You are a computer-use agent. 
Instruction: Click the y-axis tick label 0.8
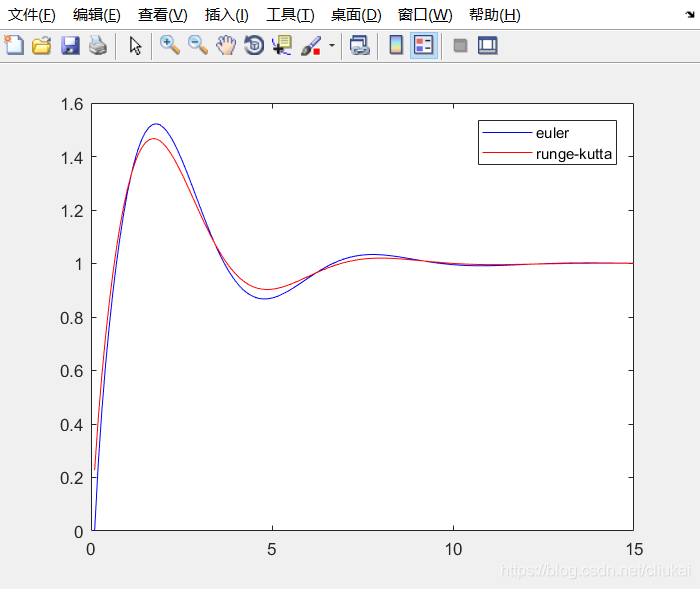[x=72, y=318]
